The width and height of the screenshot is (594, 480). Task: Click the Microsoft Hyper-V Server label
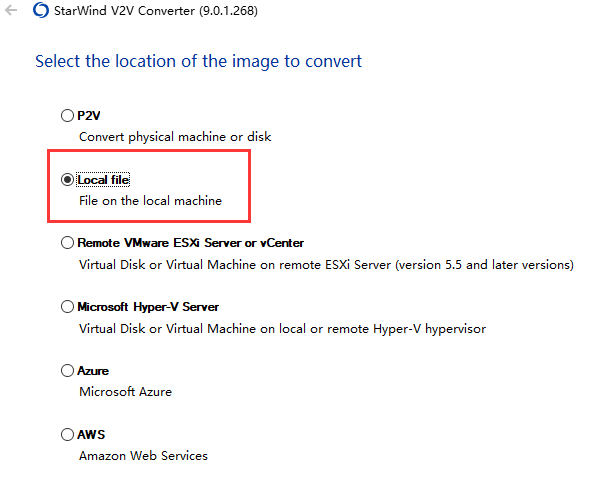(x=148, y=307)
